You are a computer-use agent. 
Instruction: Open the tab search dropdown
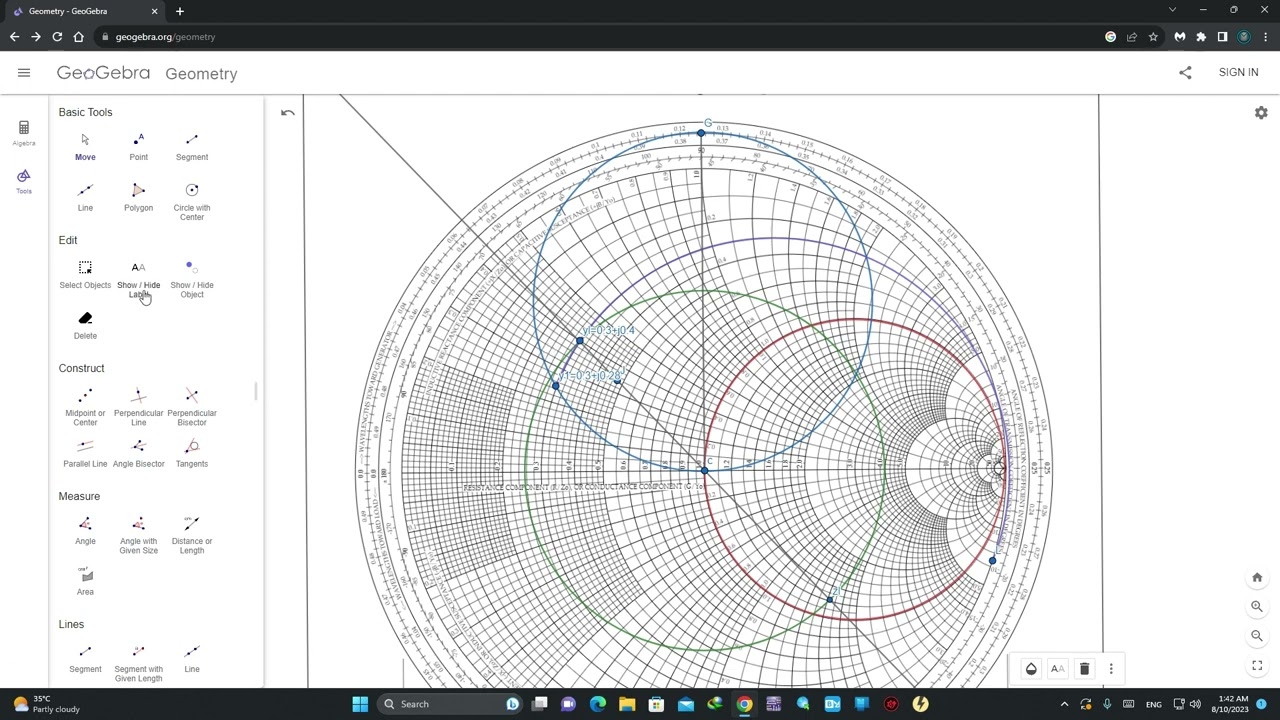pyautogui.click(x=1172, y=10)
